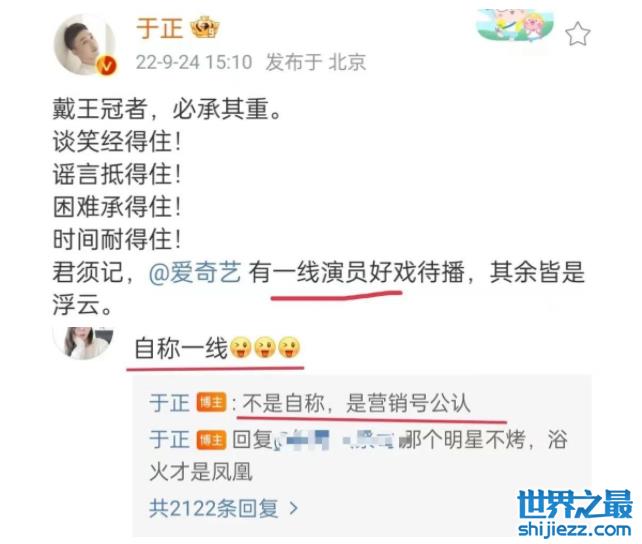Click the orange verified V badge
This screenshot has height=544, width=642.
(107, 65)
